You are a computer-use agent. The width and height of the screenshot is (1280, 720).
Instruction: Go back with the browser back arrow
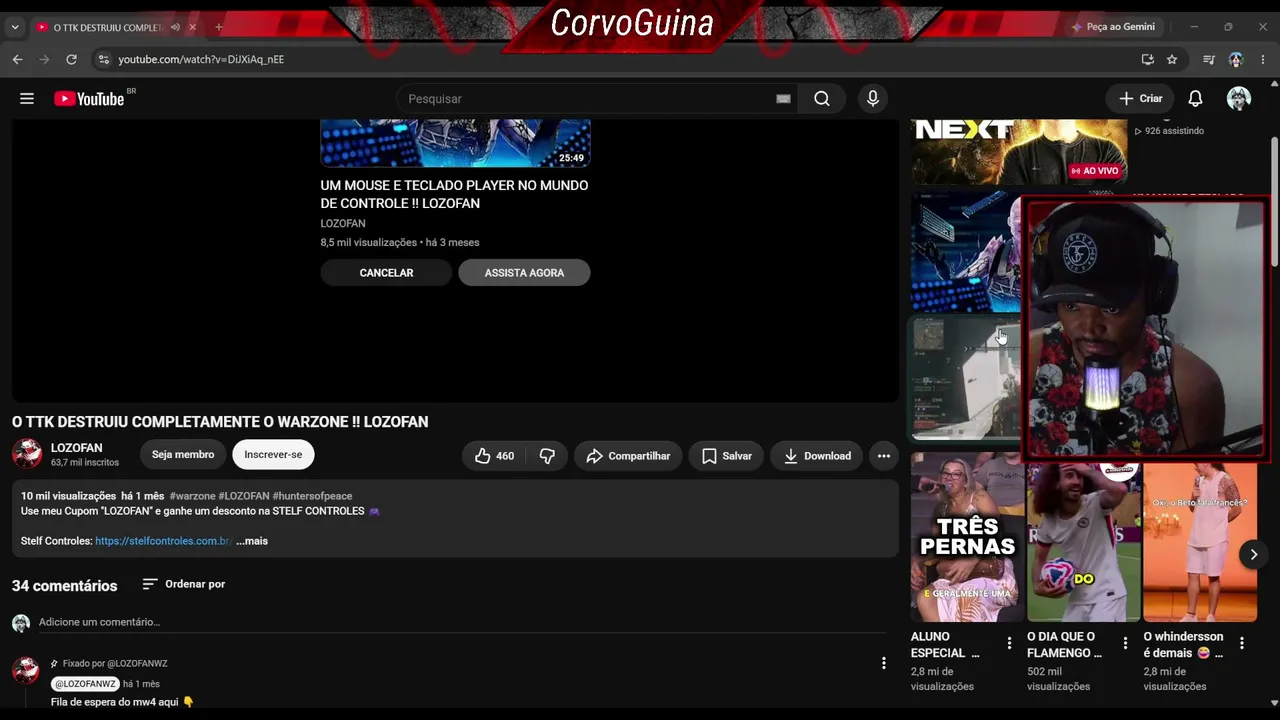pos(17,59)
